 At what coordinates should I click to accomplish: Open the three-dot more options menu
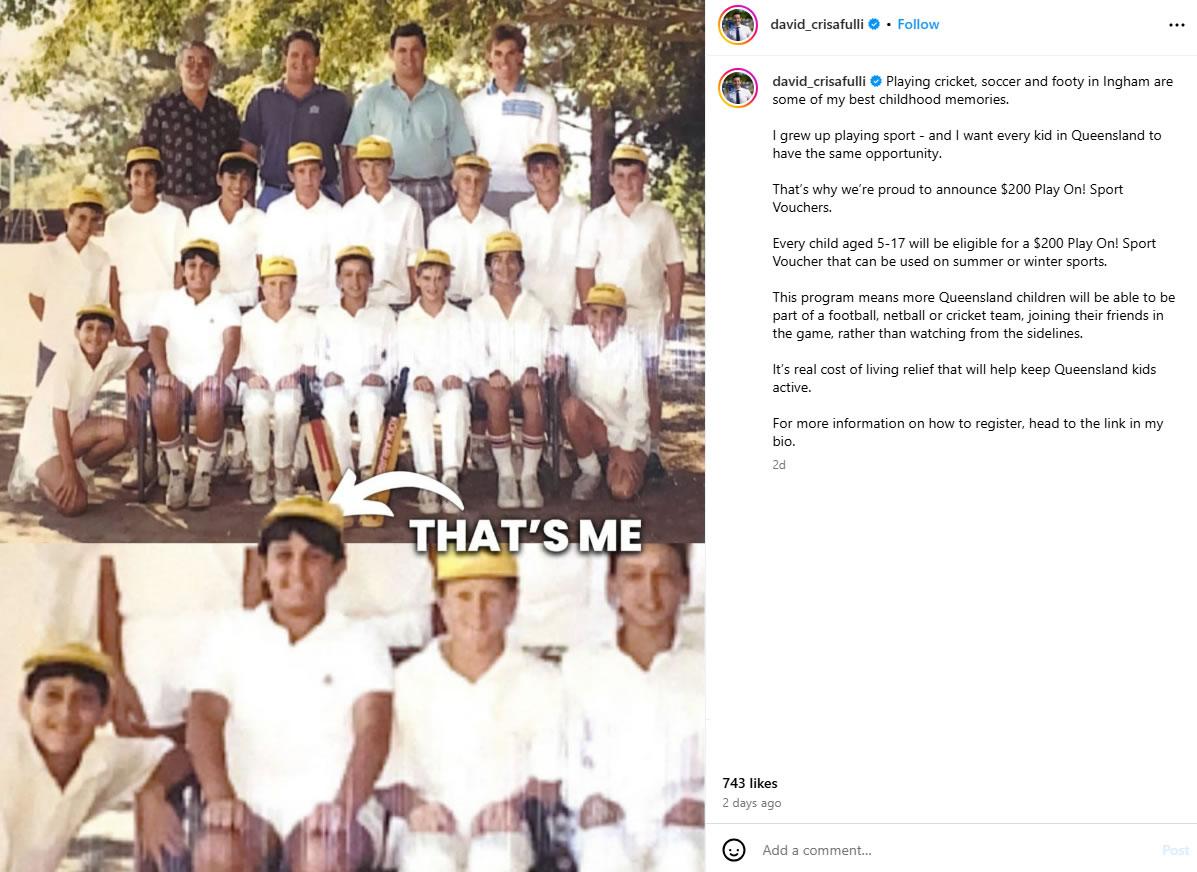(x=1176, y=25)
